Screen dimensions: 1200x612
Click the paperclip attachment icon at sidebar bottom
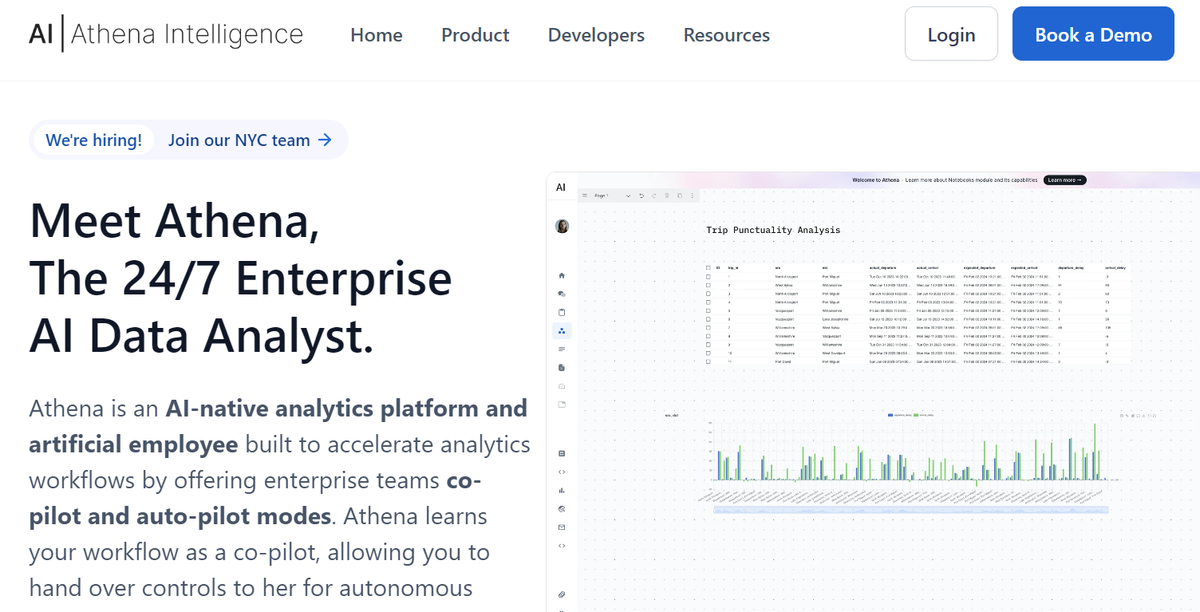coord(561,595)
